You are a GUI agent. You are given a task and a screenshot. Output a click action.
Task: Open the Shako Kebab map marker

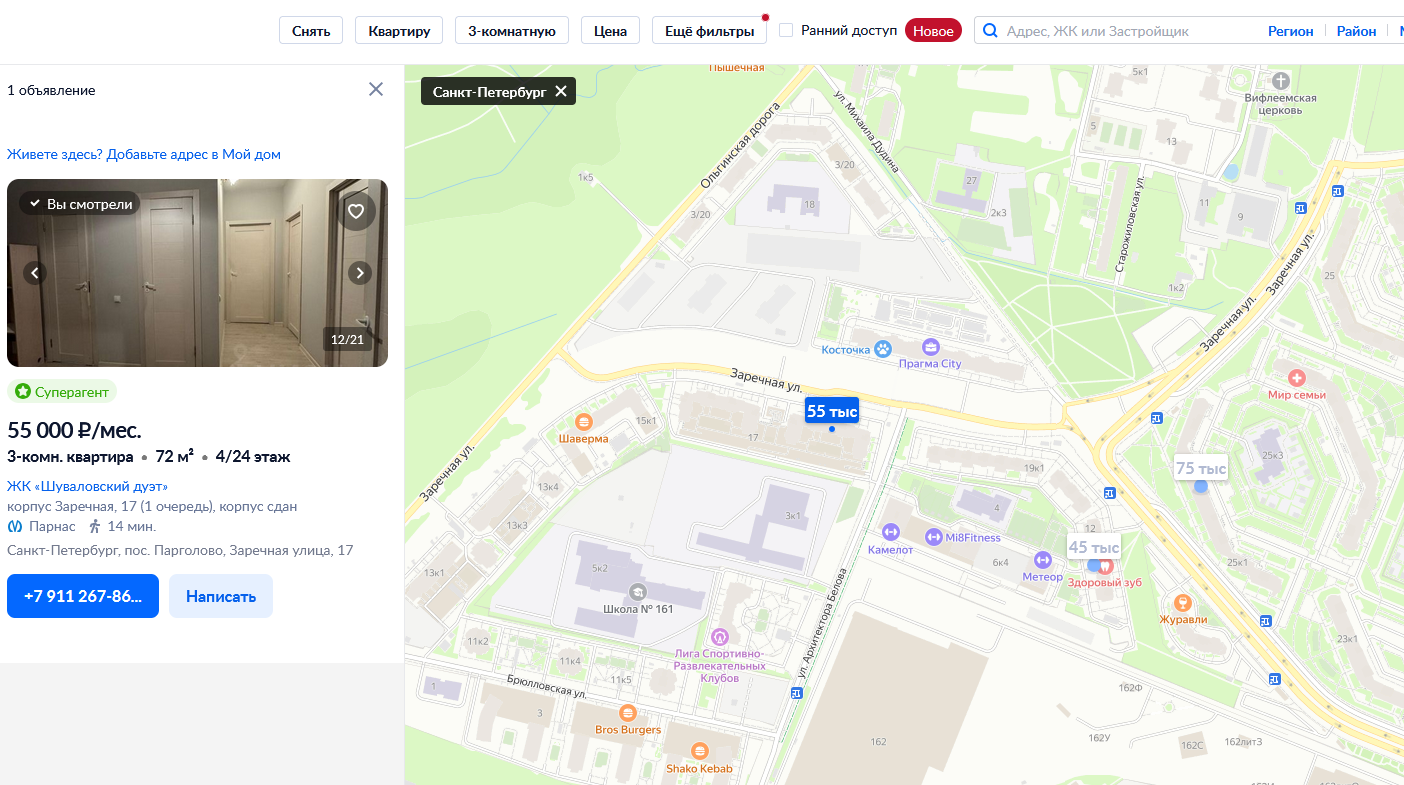(700, 751)
